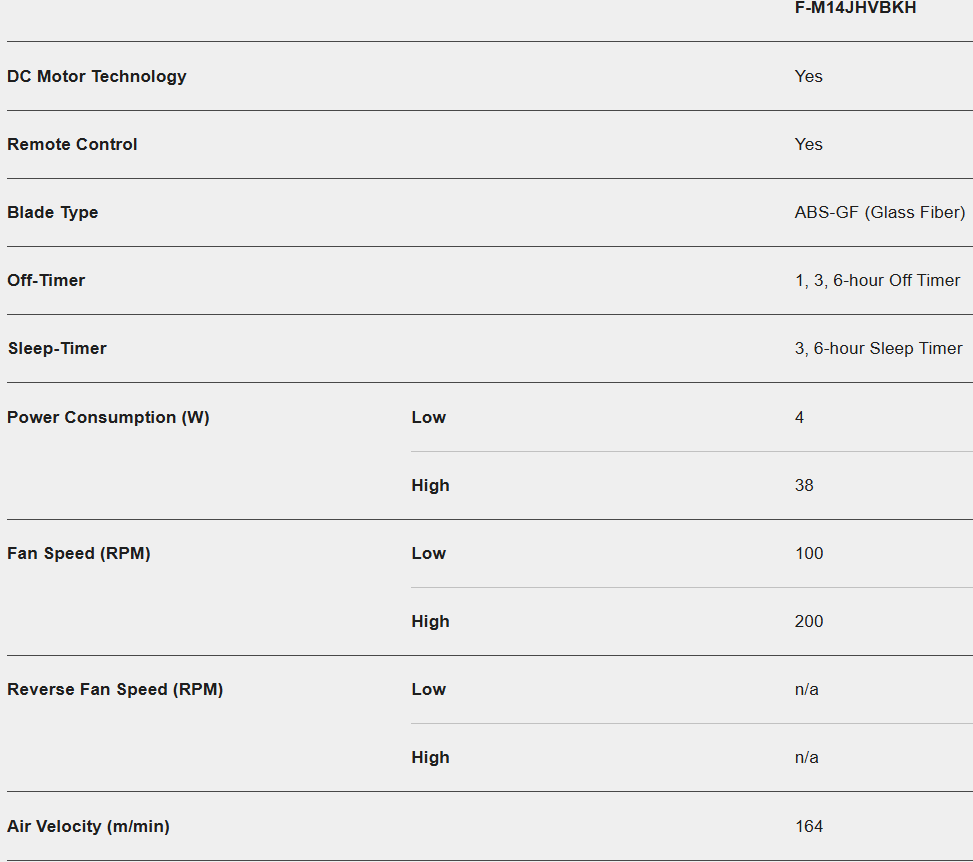Click the High fan speed value 200
973x862 pixels.
coord(809,621)
